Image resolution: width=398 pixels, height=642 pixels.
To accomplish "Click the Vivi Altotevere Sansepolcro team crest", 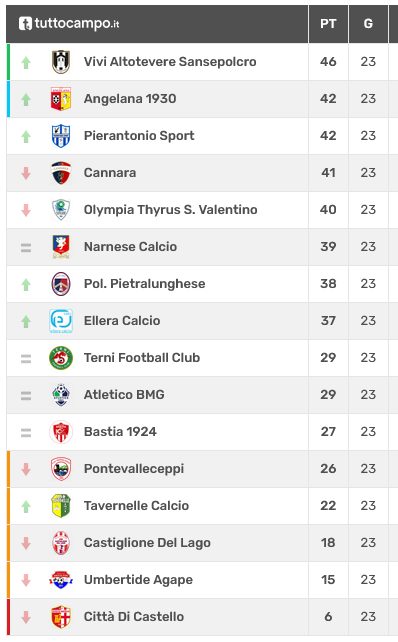I will point(61,62).
